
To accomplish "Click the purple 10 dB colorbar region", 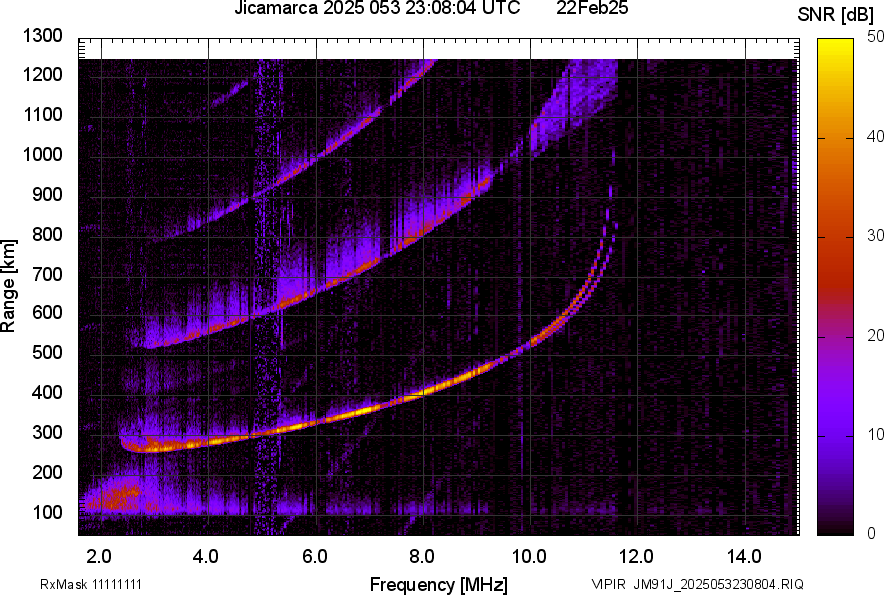I will pos(836,435).
